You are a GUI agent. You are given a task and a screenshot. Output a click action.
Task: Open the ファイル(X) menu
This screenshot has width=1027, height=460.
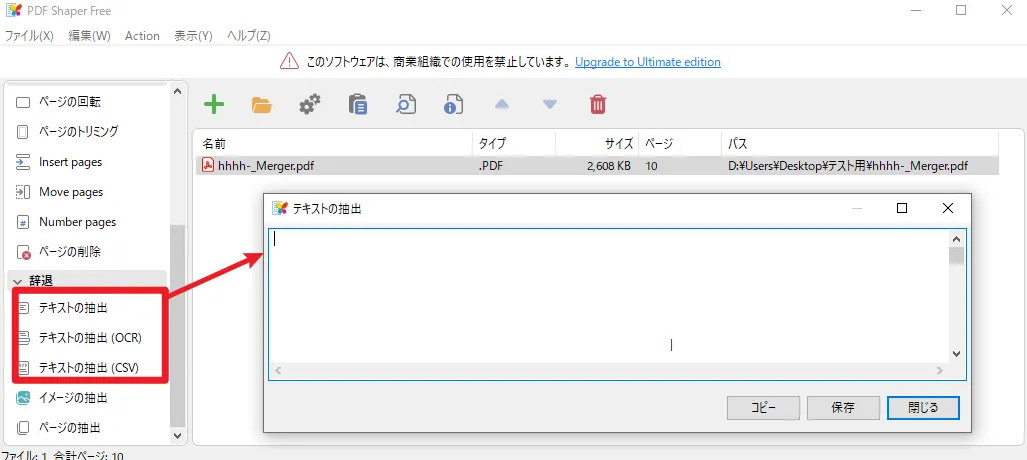(x=29, y=36)
